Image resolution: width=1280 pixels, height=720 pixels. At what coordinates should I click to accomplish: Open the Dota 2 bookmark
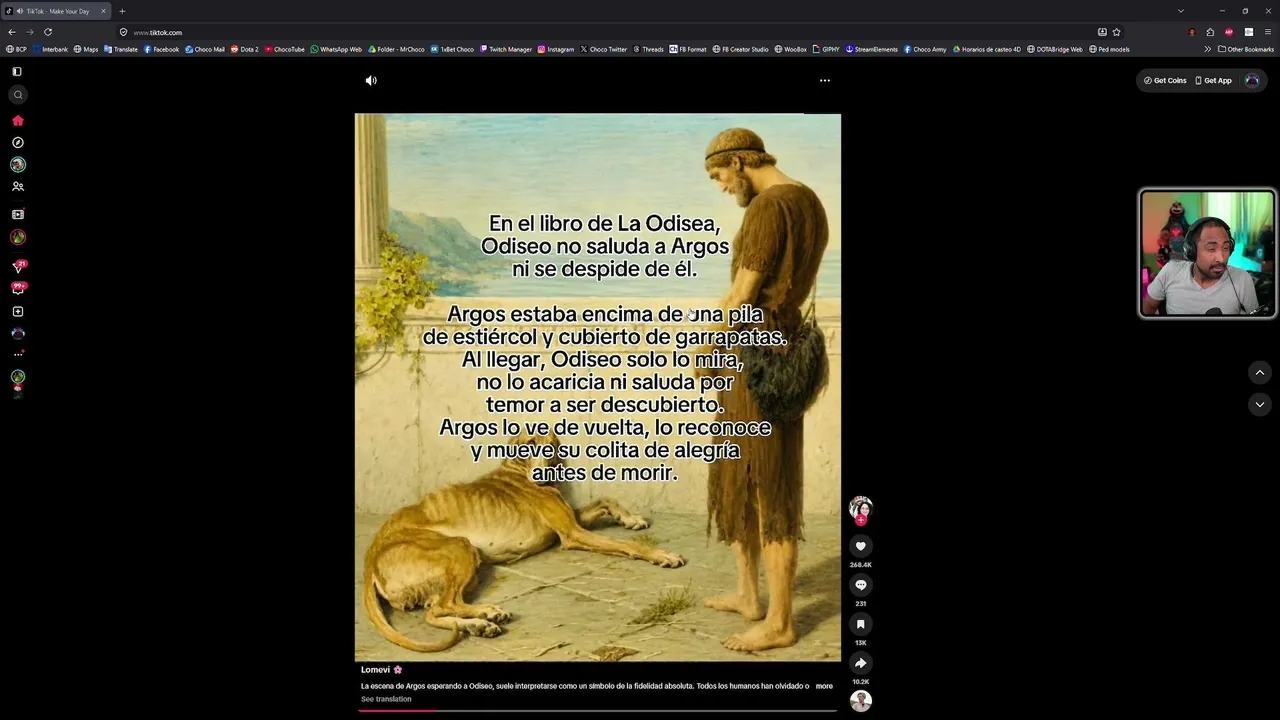pyautogui.click(x=245, y=49)
